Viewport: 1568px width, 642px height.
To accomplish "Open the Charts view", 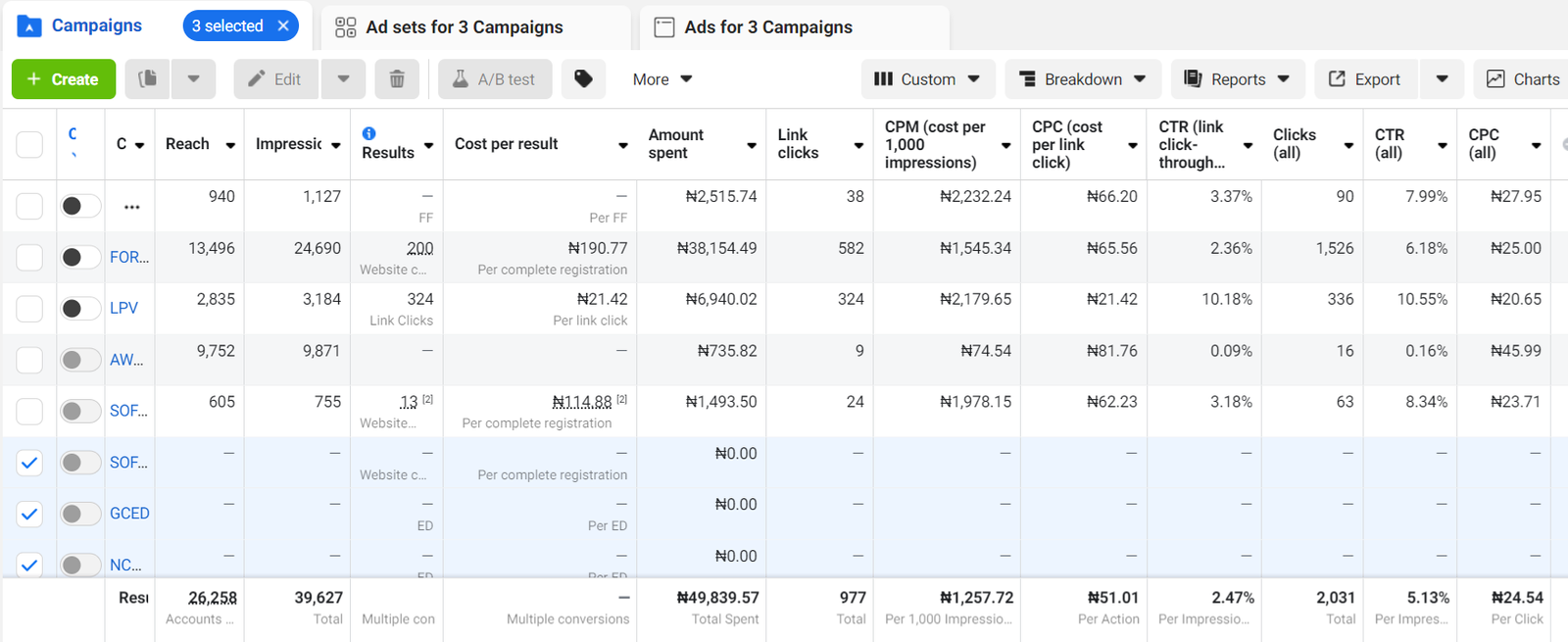I will pos(1522,79).
